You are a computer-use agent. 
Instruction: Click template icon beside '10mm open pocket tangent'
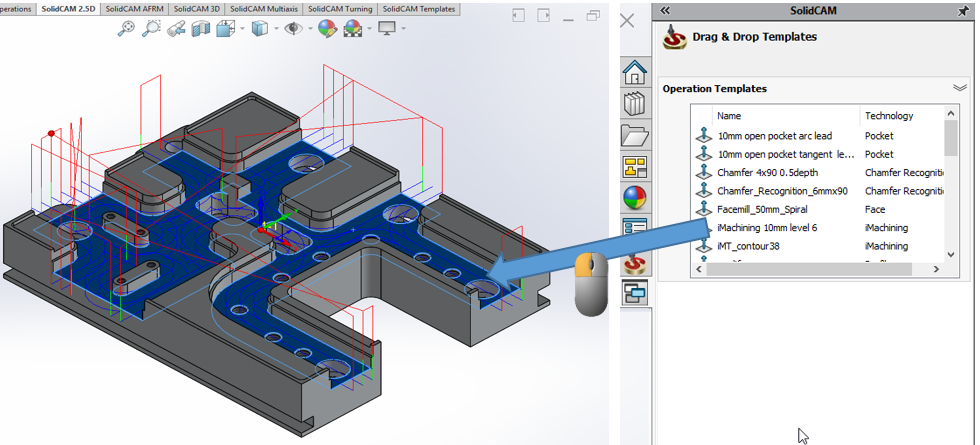click(x=704, y=154)
